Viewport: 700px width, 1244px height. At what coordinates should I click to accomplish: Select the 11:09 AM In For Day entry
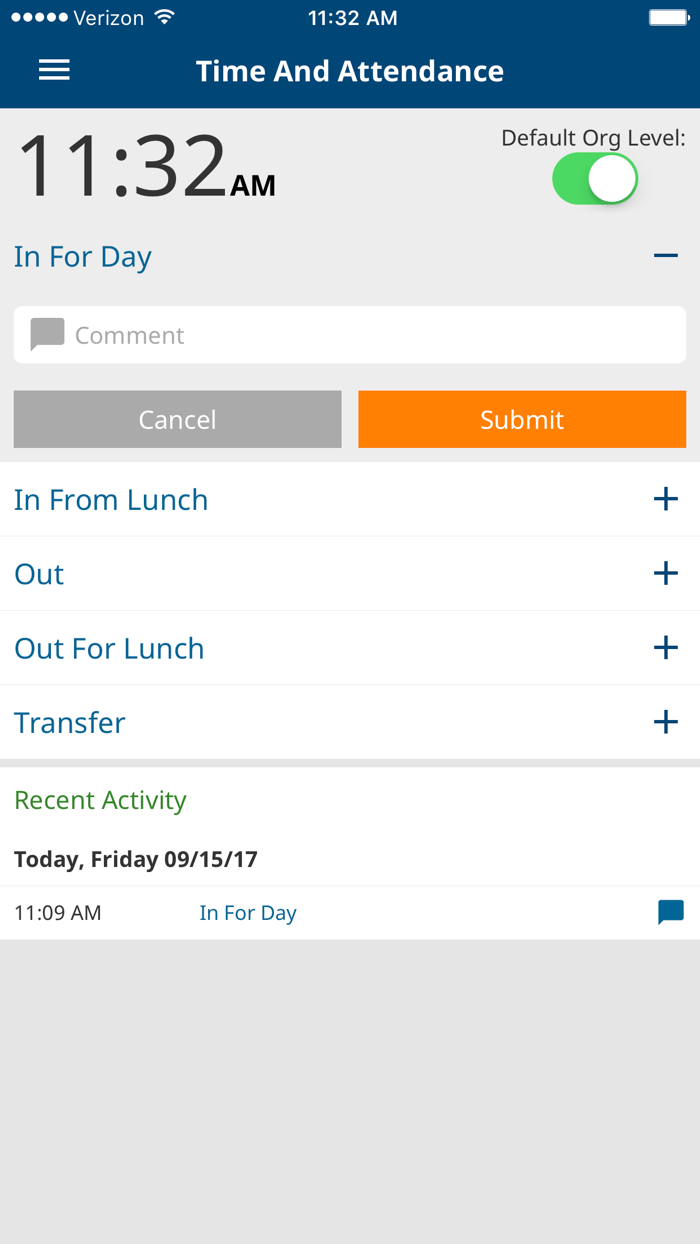pyautogui.click(x=248, y=912)
